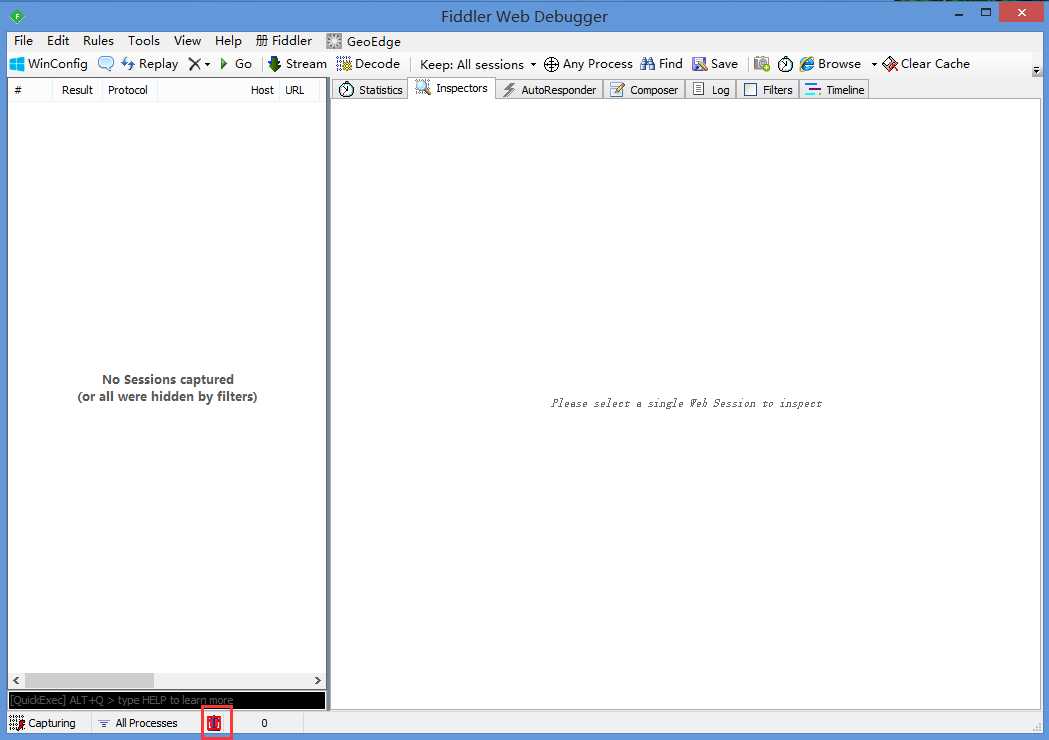Replay selected sessions

coord(149,64)
